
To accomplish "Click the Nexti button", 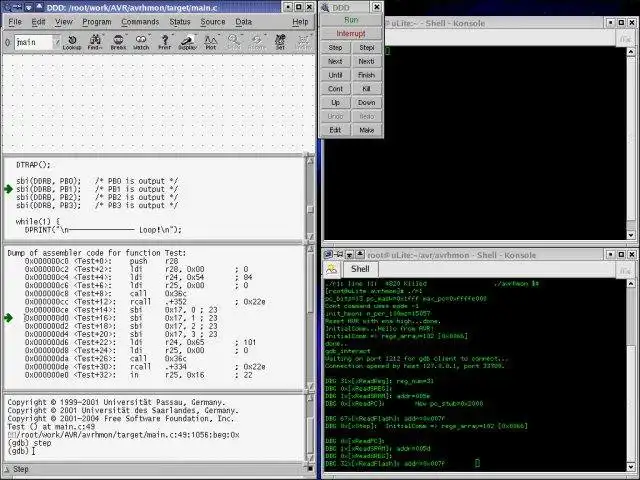I will click(x=367, y=61).
